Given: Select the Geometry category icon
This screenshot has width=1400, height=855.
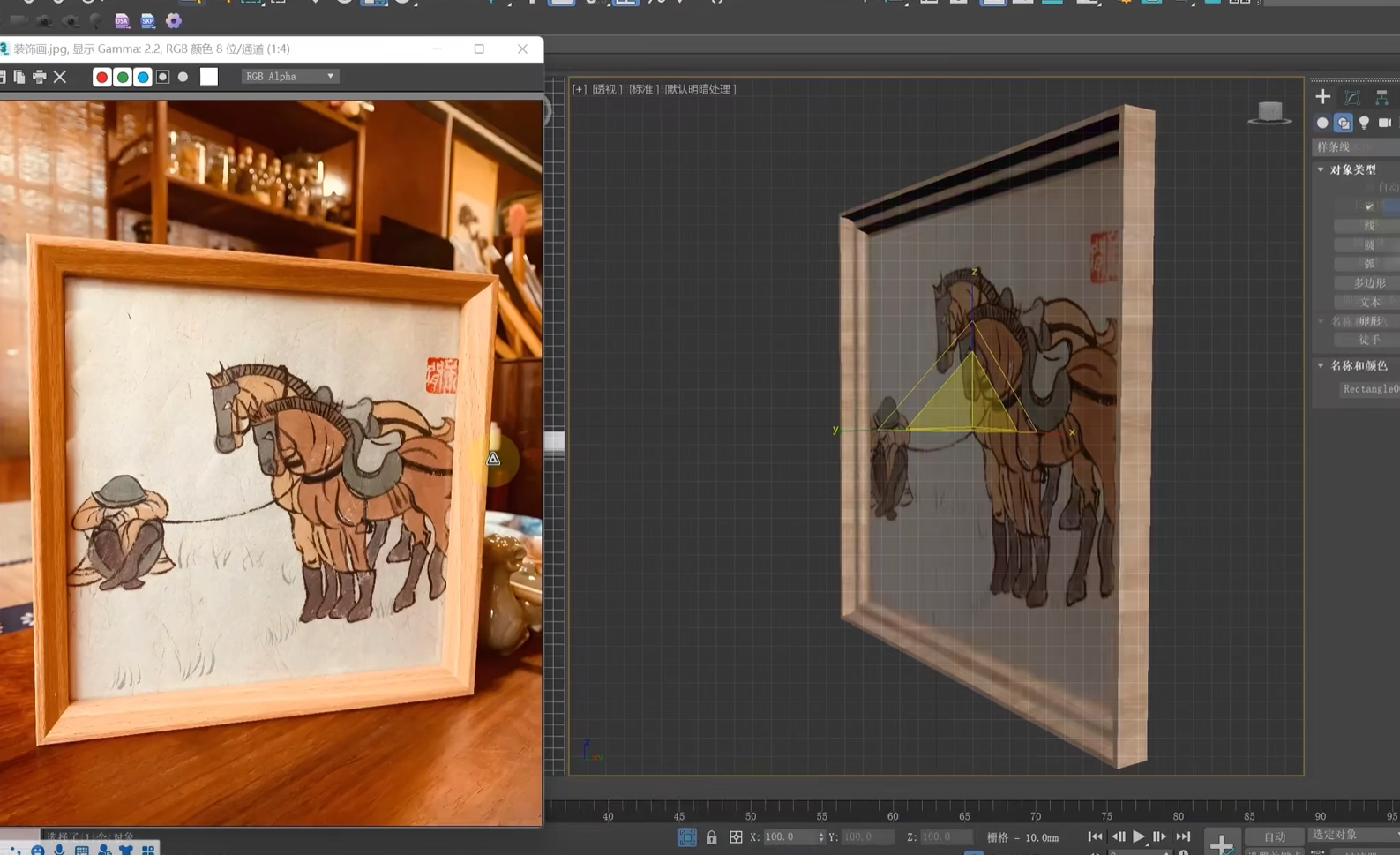Looking at the screenshot, I should [x=1321, y=123].
